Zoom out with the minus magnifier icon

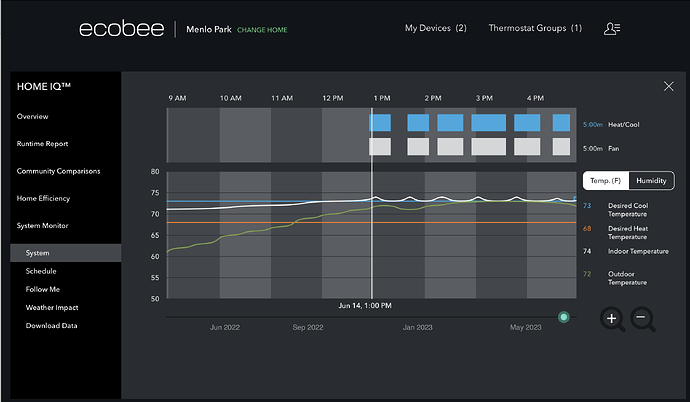click(x=643, y=319)
